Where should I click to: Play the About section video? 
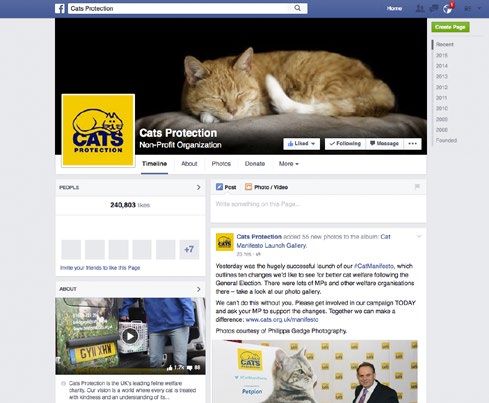[x=130, y=336]
